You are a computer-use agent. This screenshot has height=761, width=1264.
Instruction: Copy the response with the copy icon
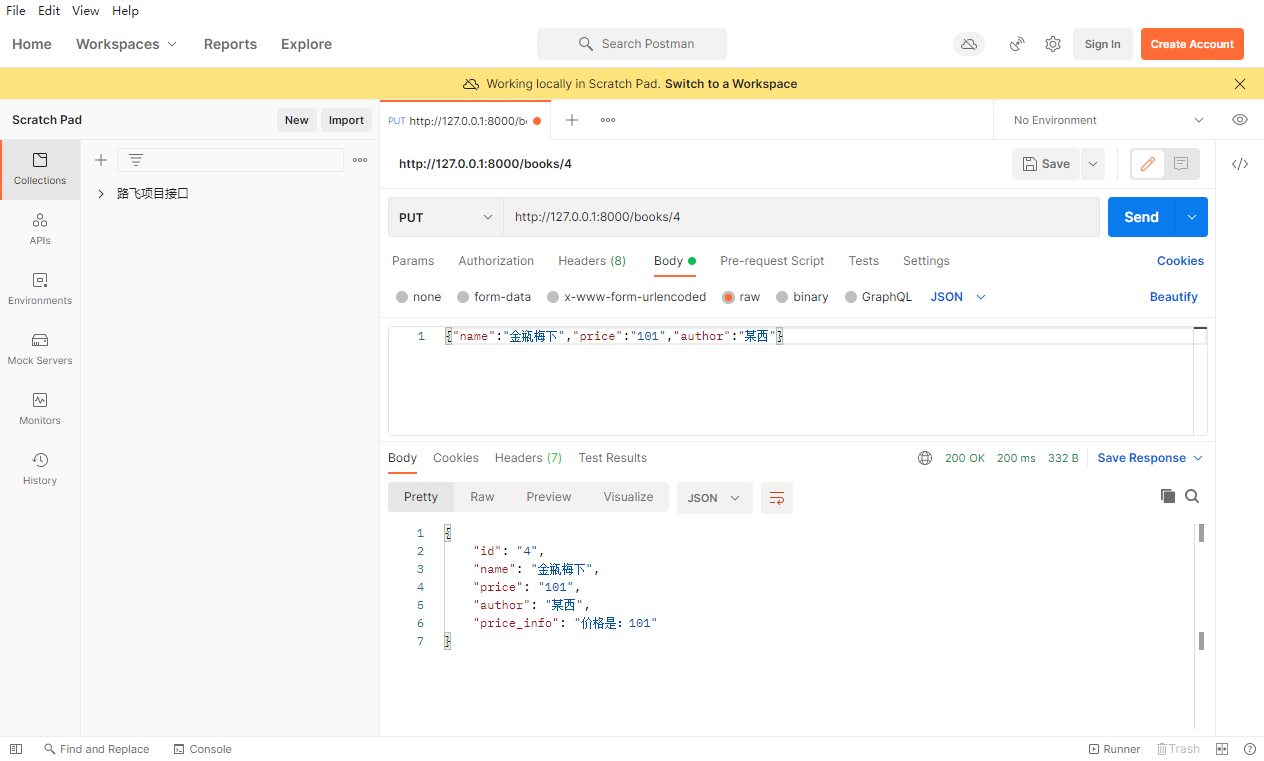click(1167, 496)
